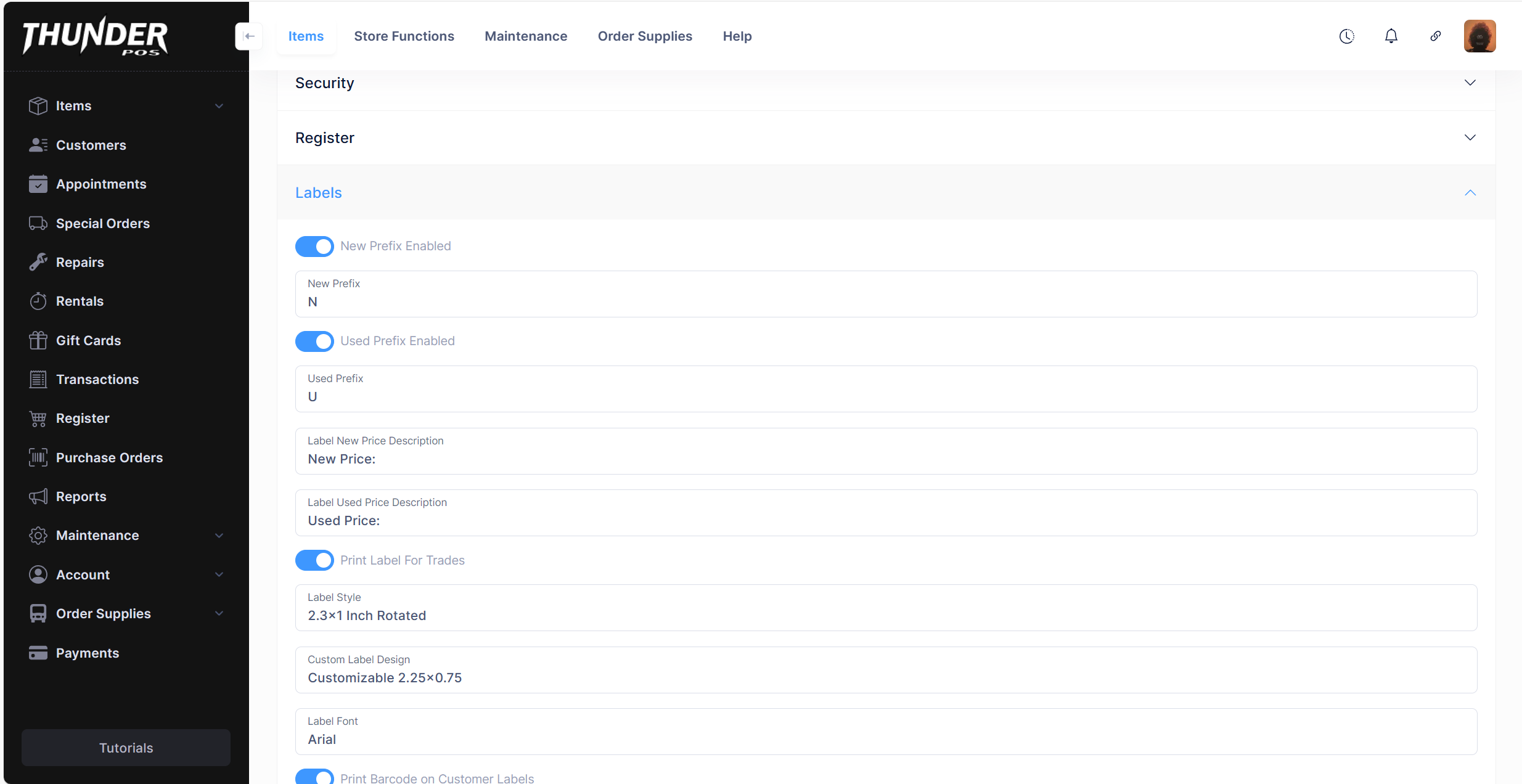Open Purchase Orders barcode icon
This screenshot has width=1522, height=784.
click(x=38, y=457)
